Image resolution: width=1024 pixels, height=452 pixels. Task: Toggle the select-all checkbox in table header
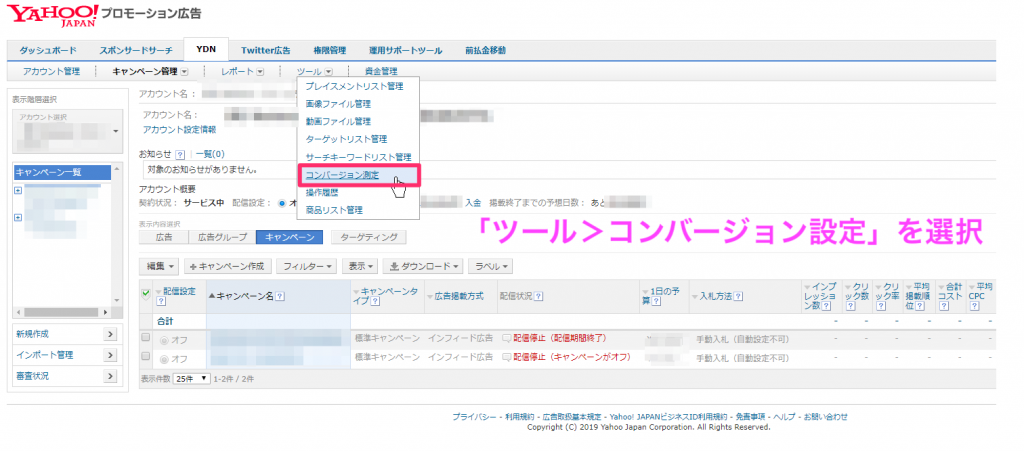click(146, 293)
